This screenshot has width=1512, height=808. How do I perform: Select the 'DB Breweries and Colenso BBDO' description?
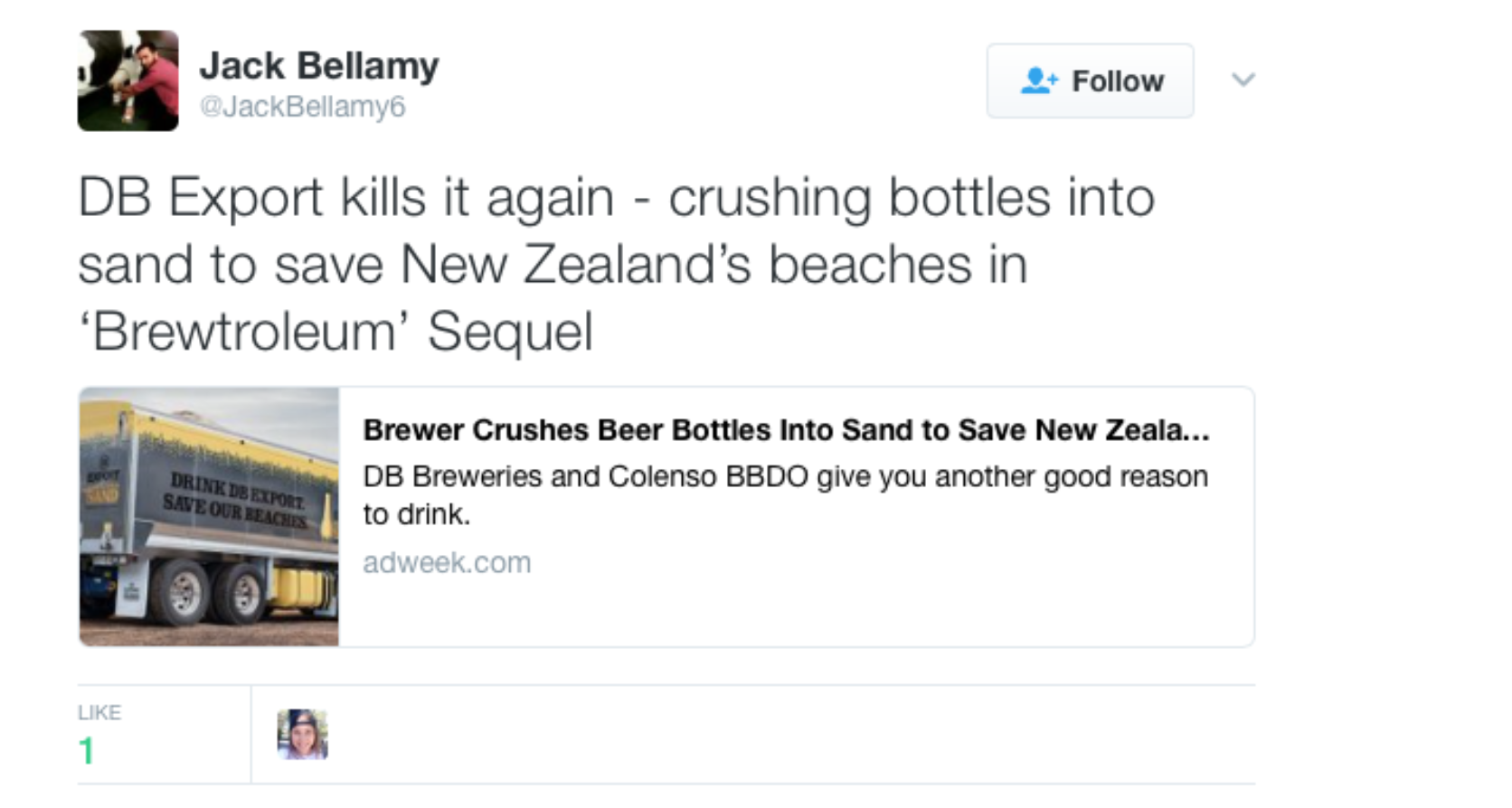pyautogui.click(x=785, y=494)
